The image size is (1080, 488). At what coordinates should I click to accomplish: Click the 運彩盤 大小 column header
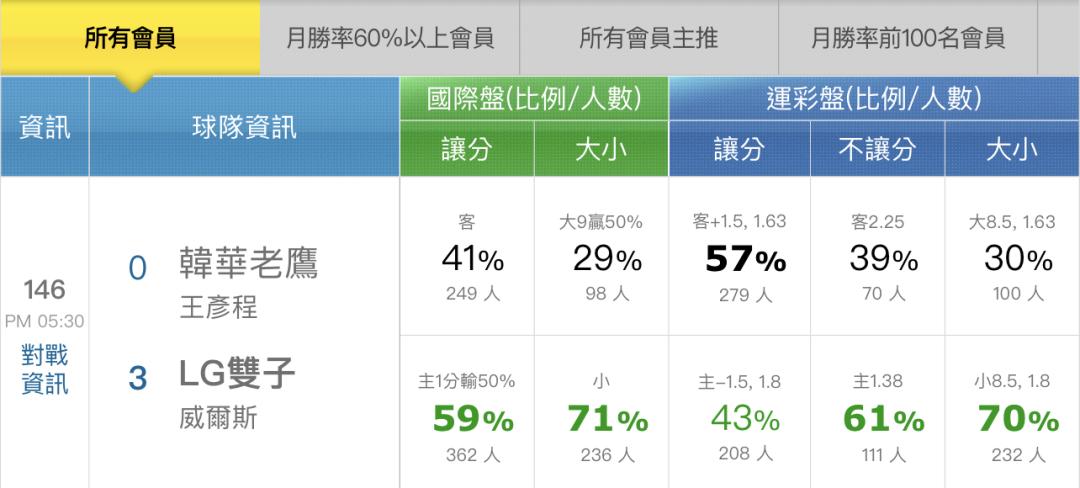[1011, 151]
